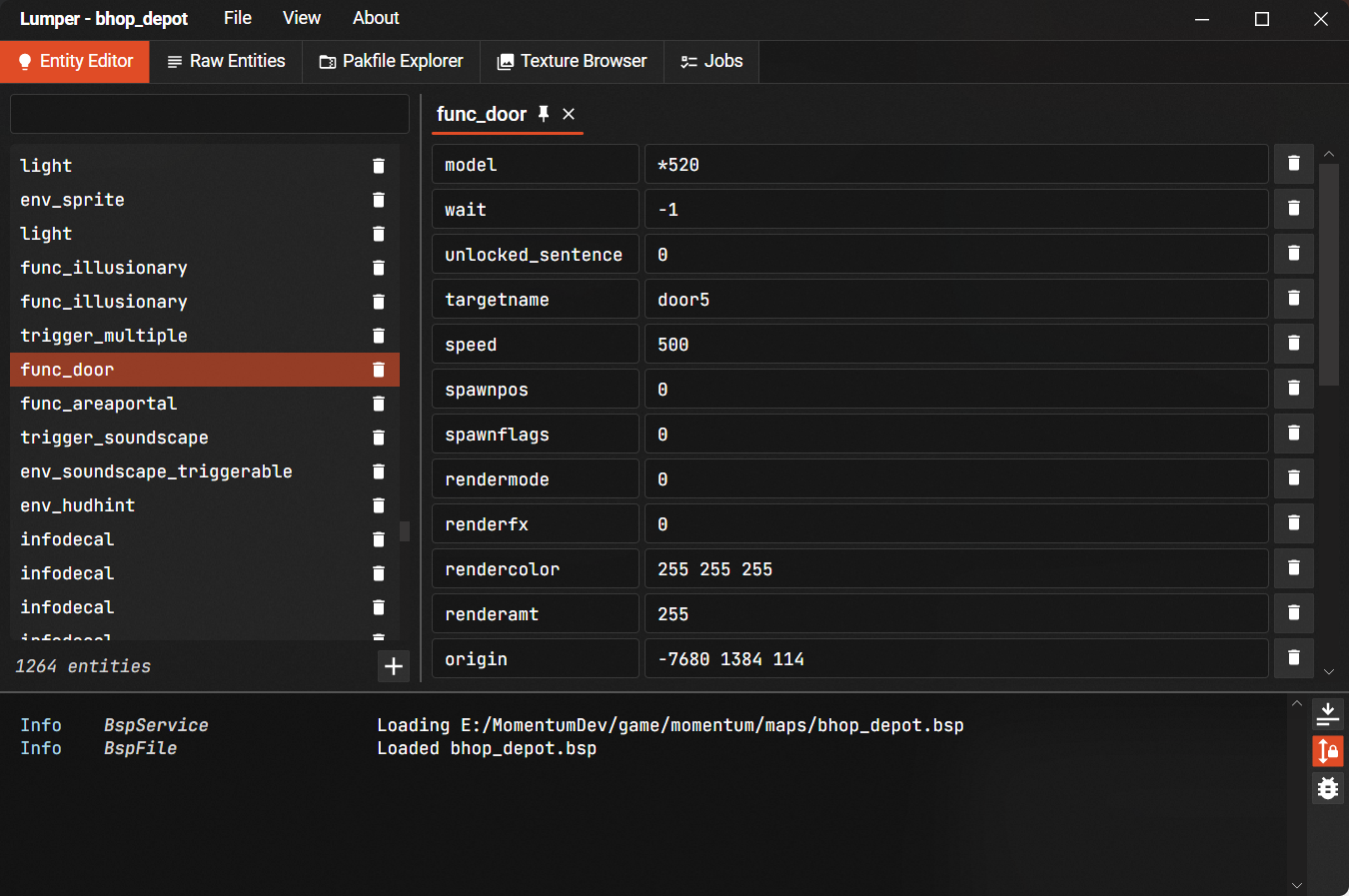Delete the trigger_multiple entity
1349x896 pixels.
(379, 336)
